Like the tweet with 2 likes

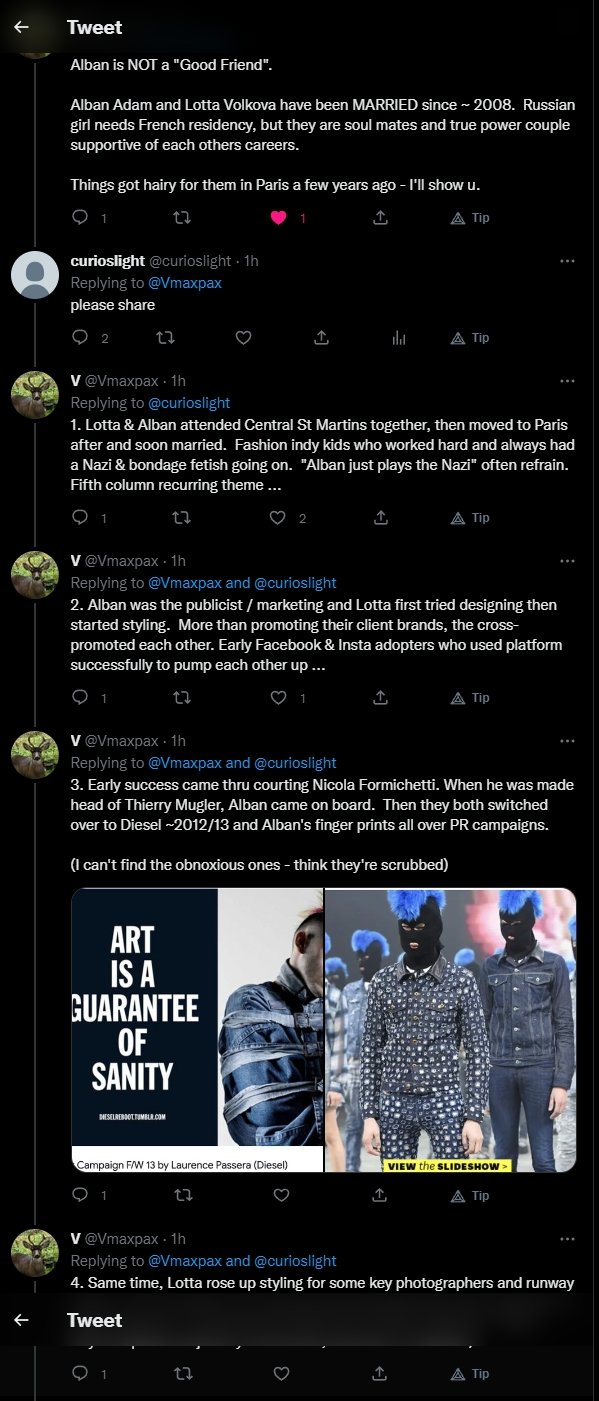pyautogui.click(x=281, y=518)
